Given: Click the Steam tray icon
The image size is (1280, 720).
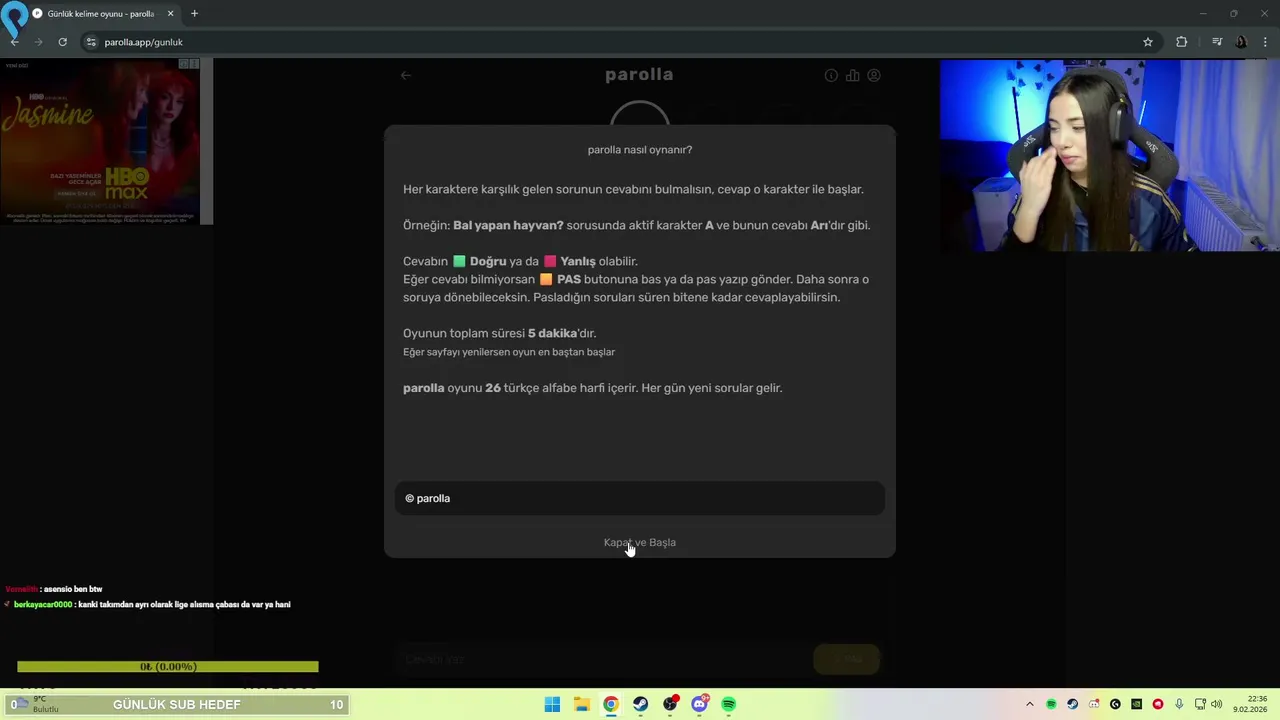Looking at the screenshot, I should (1072, 705).
